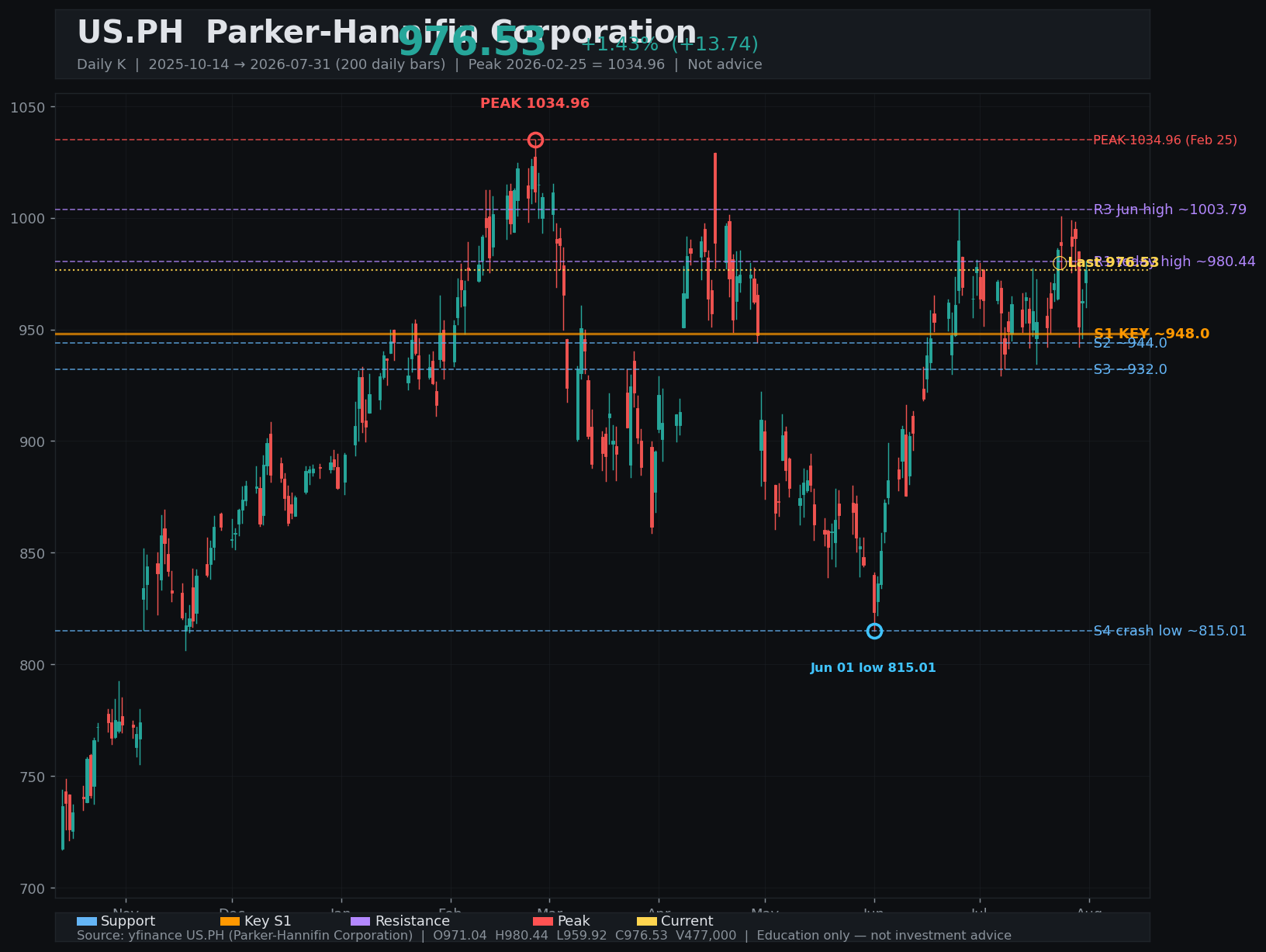
Task: Select the purple Resistance legend swatch
Action: [x=361, y=921]
